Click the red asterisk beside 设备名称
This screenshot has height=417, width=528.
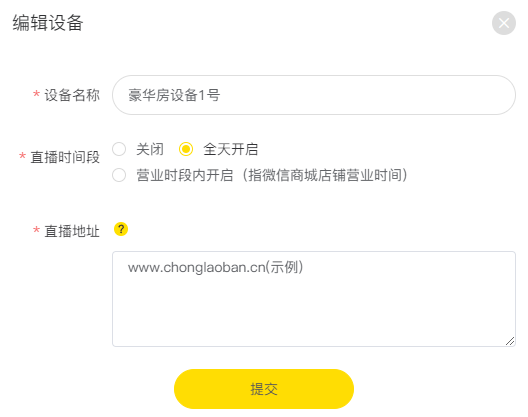pyautogui.click(x=36, y=94)
